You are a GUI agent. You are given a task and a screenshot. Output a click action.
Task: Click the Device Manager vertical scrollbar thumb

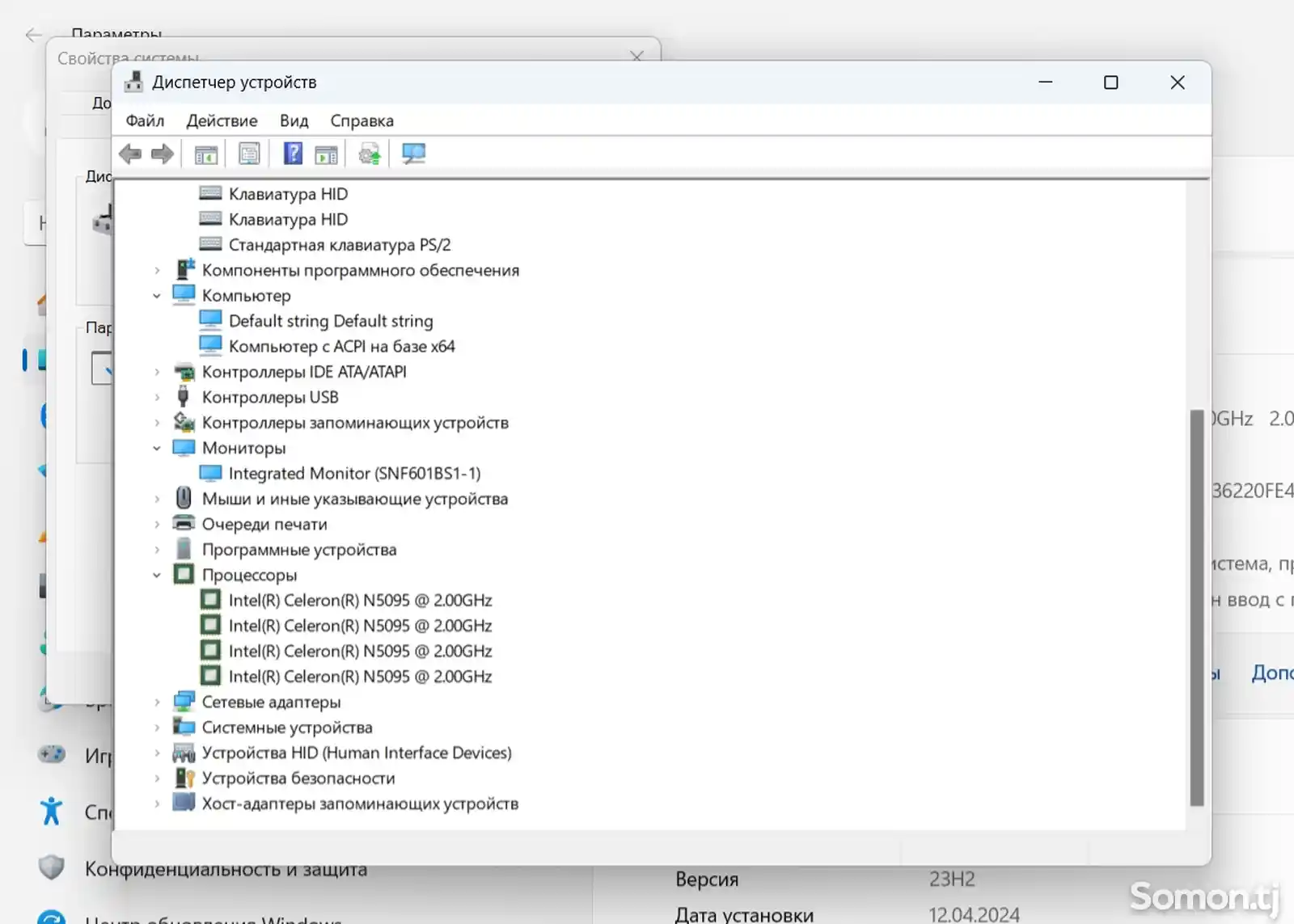pyautogui.click(x=1197, y=608)
